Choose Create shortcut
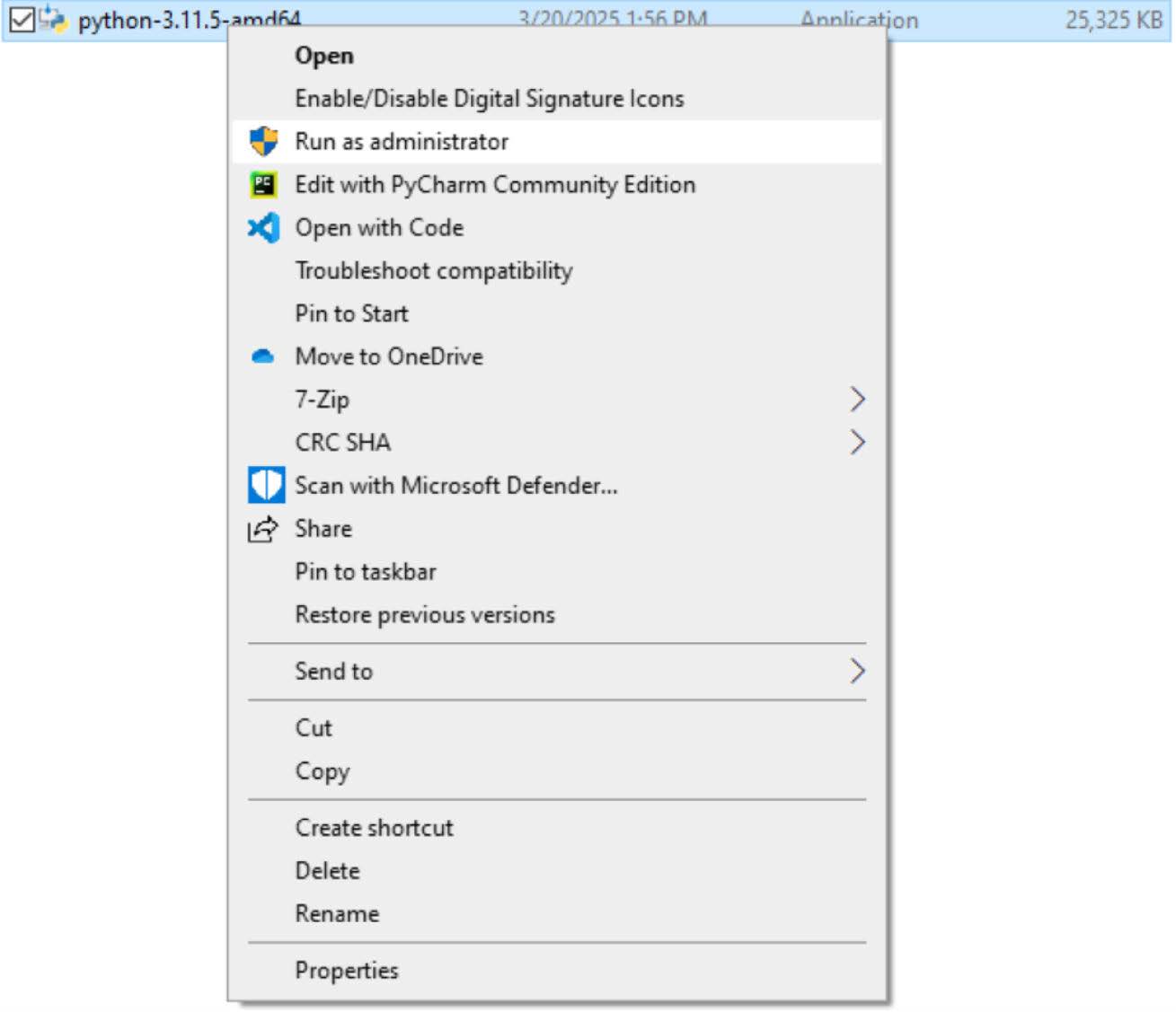The width and height of the screenshot is (1176, 1012). point(374,828)
